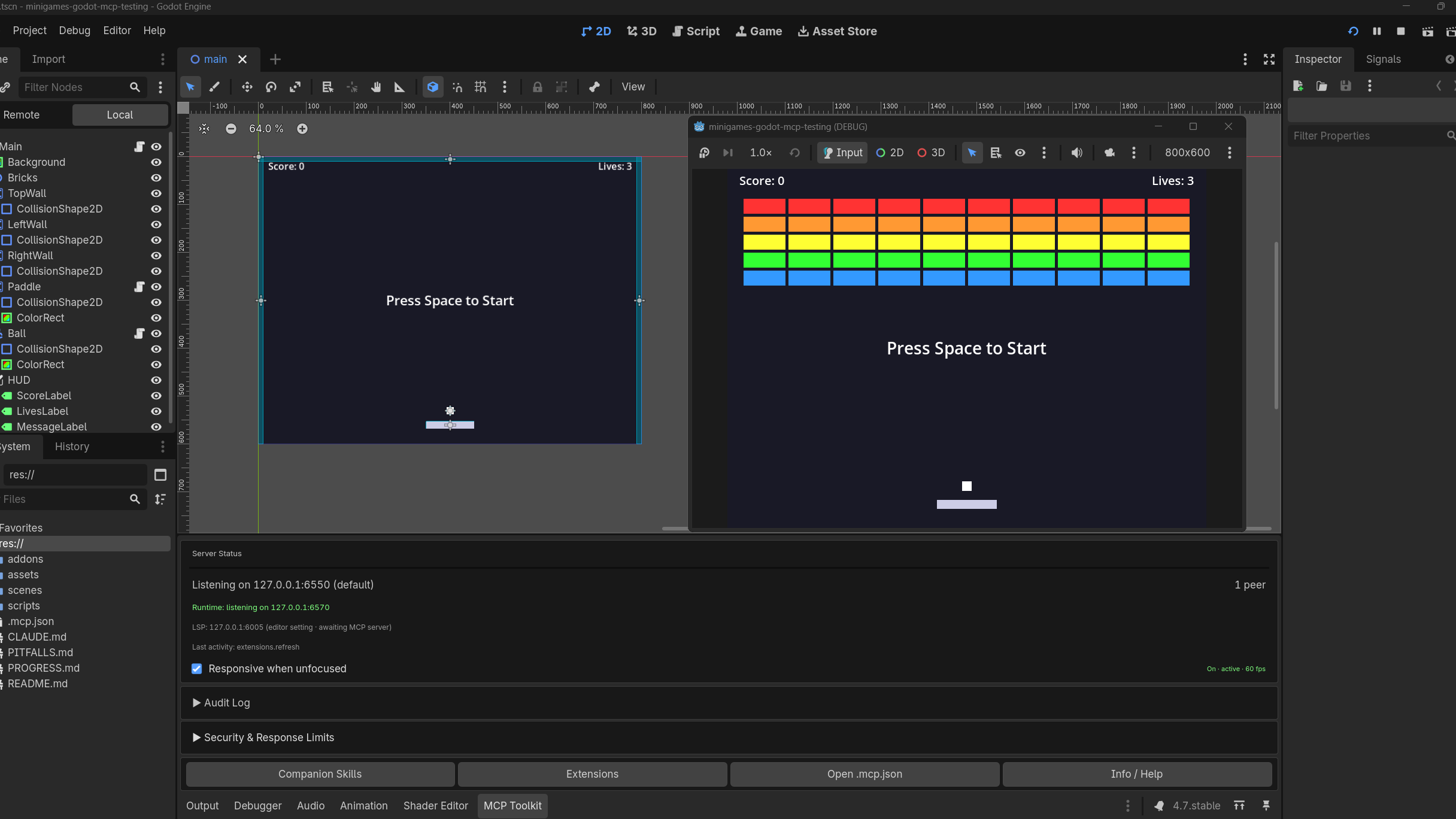The width and height of the screenshot is (1456, 819).
Task: Toggle visibility of the Ball node
Action: pos(156,333)
